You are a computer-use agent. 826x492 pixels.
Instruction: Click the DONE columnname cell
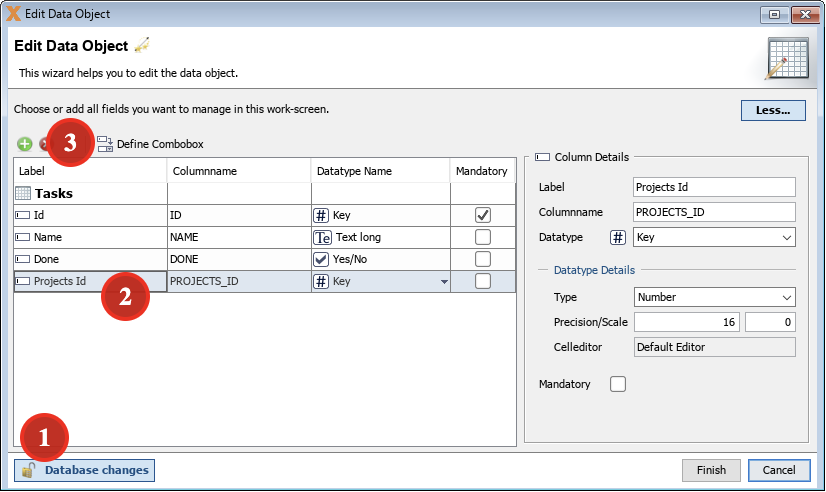239,259
